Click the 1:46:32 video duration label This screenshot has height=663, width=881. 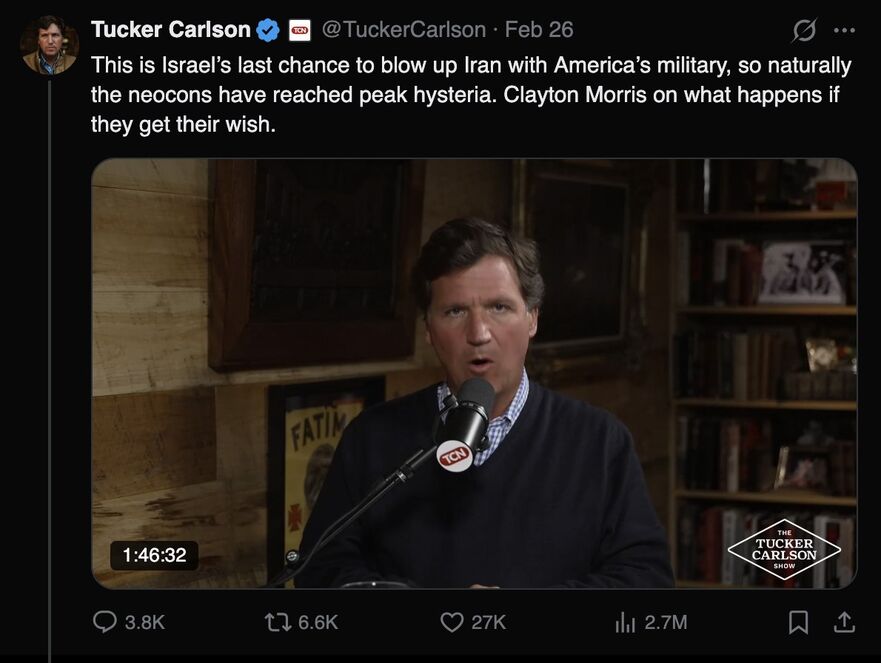154,555
